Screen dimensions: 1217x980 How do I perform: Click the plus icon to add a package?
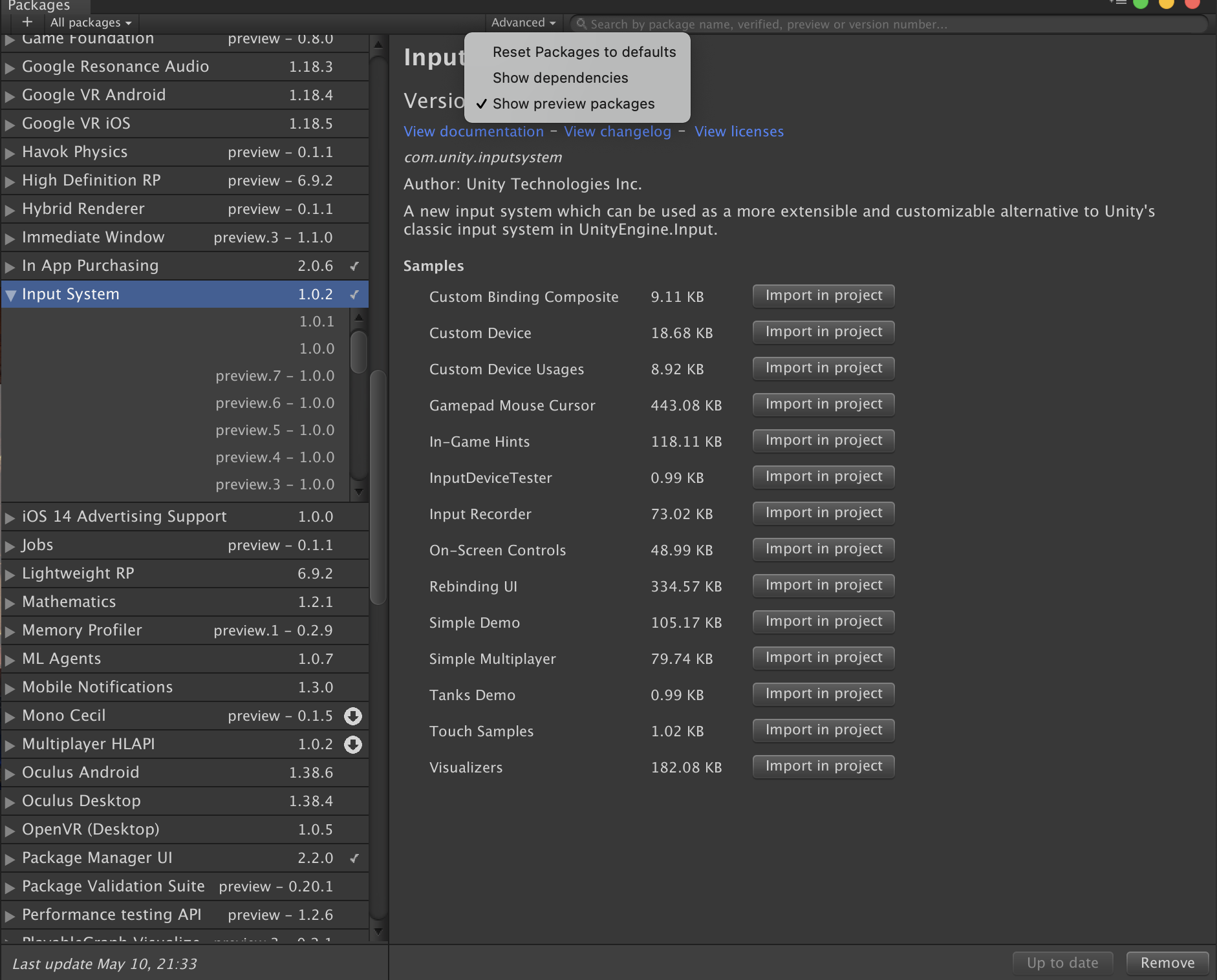(x=27, y=22)
